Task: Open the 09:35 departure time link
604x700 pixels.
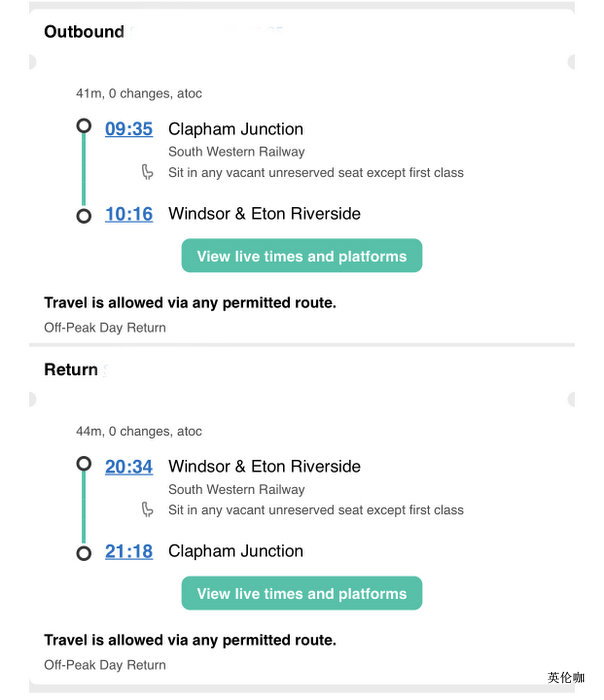Action: click(x=129, y=129)
